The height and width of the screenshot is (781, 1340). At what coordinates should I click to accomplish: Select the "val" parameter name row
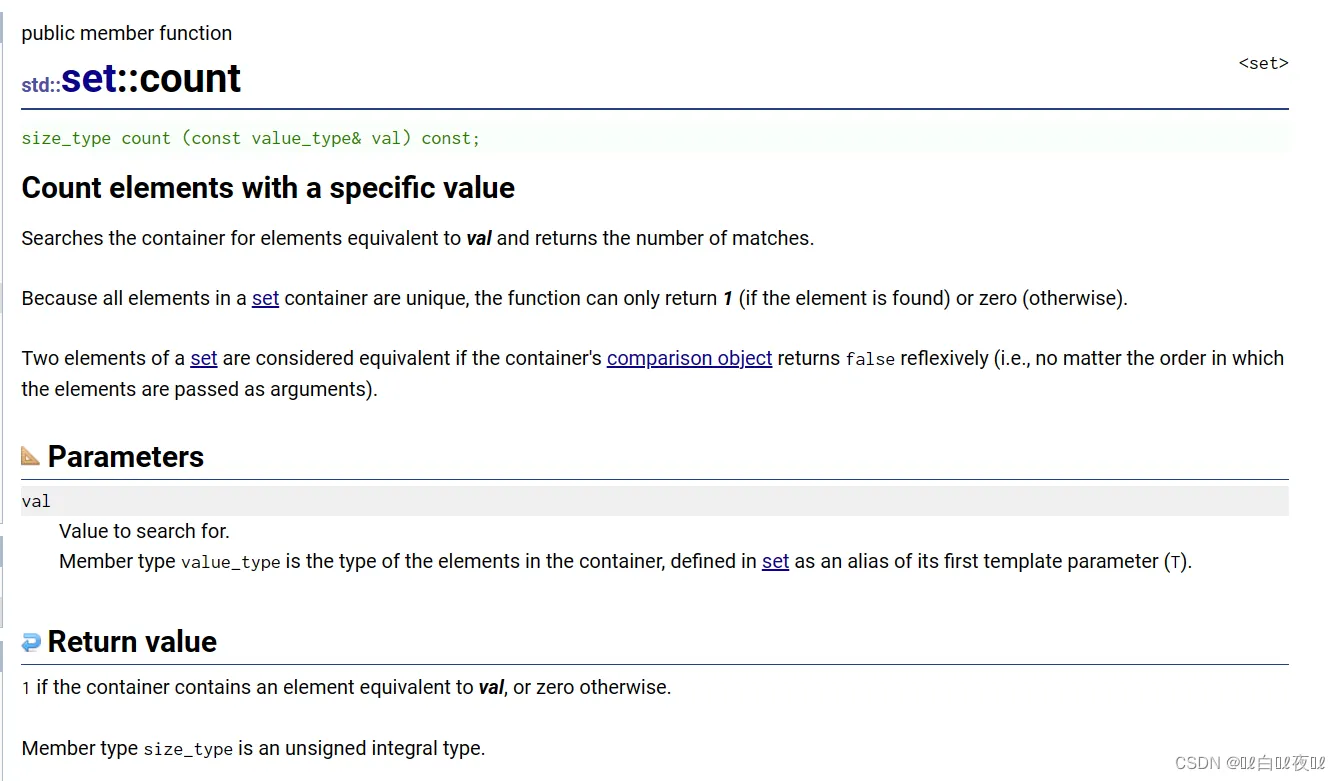pos(36,501)
